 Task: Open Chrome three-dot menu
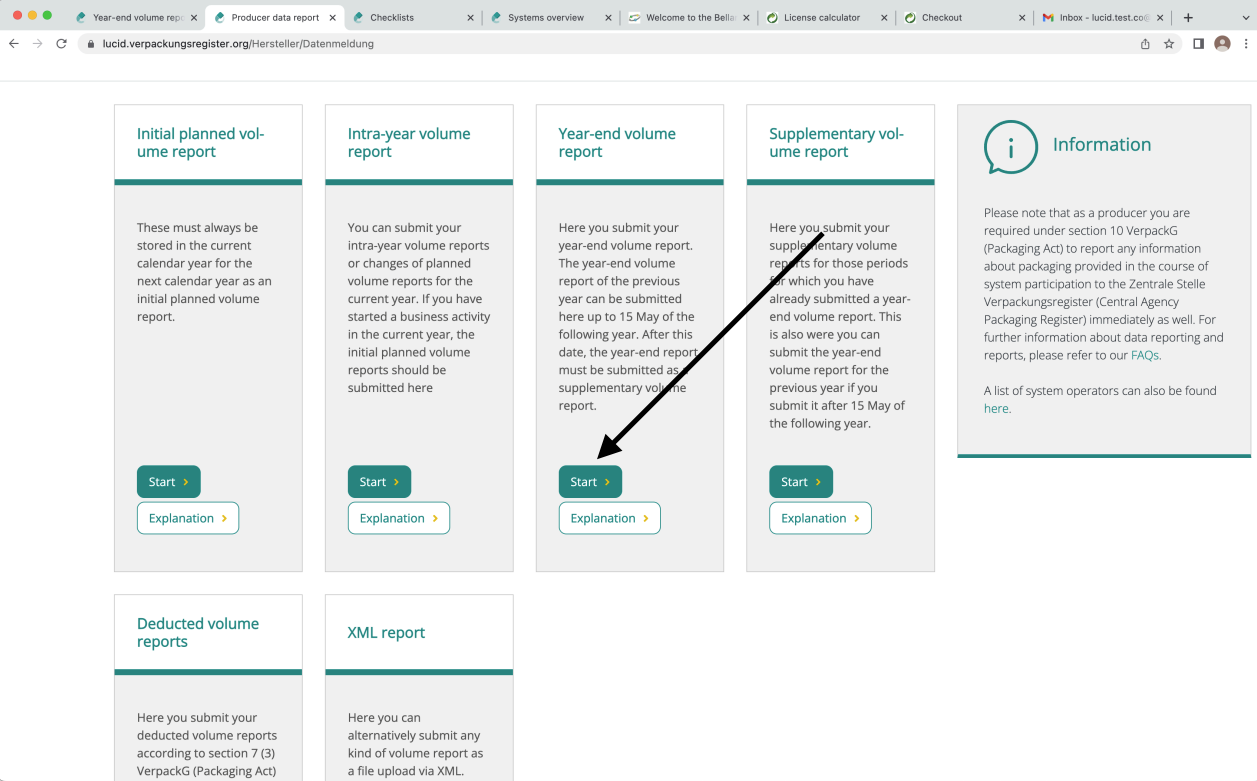point(1245,44)
